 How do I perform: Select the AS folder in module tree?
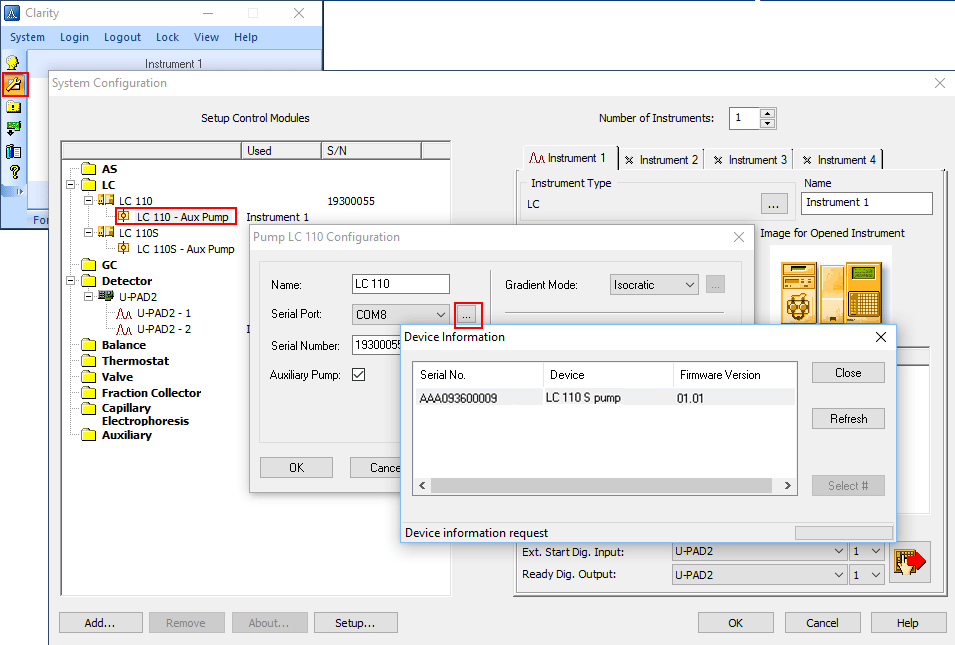click(x=99, y=169)
